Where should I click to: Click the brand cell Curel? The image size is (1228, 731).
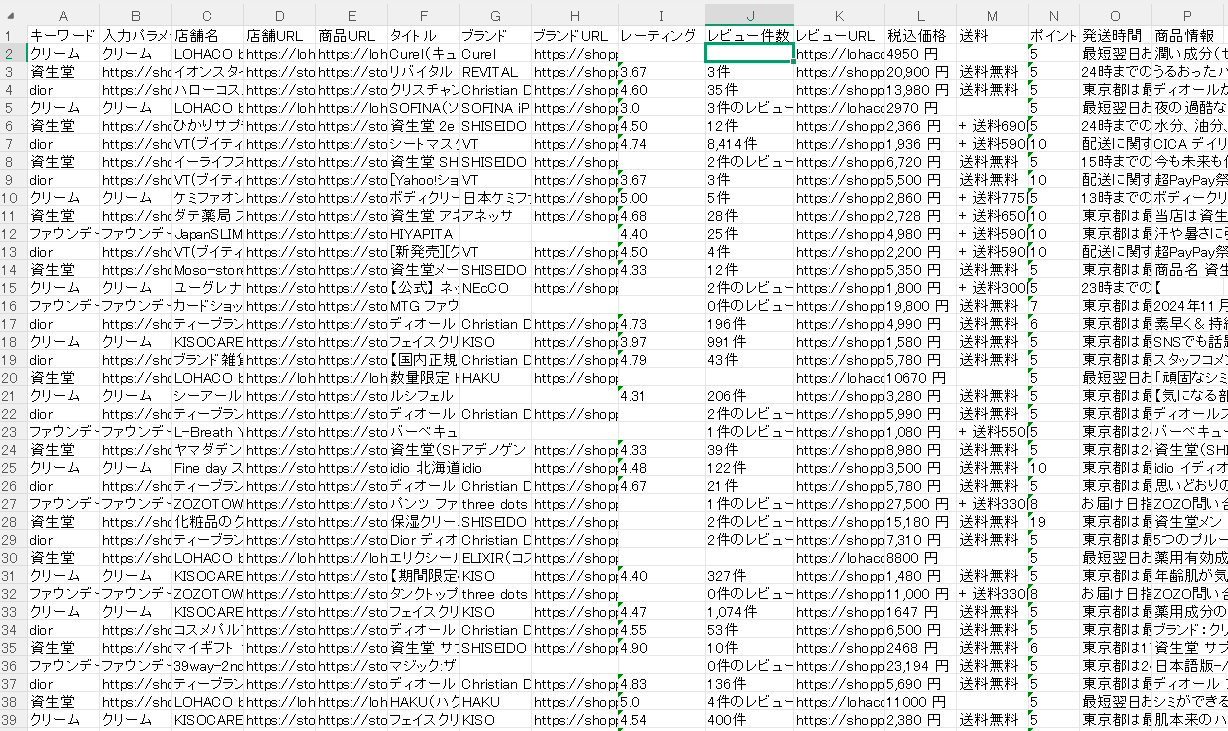495,54
